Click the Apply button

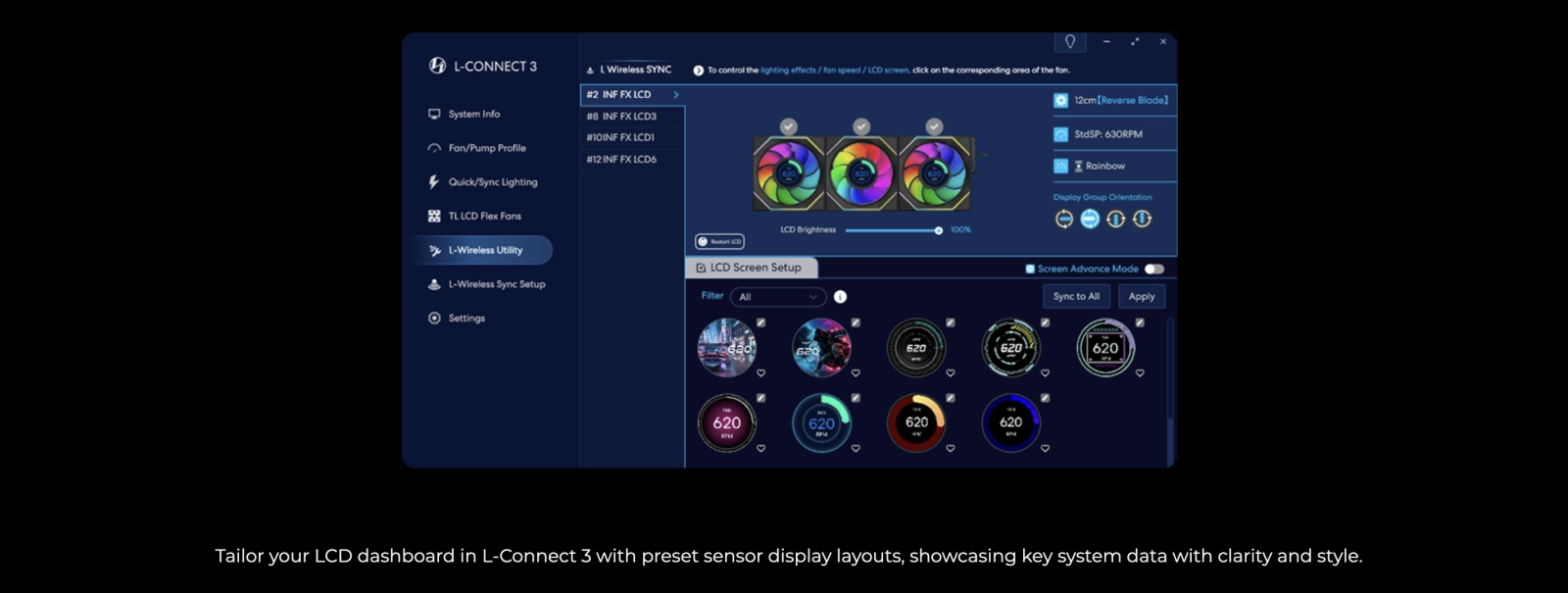coord(1142,296)
